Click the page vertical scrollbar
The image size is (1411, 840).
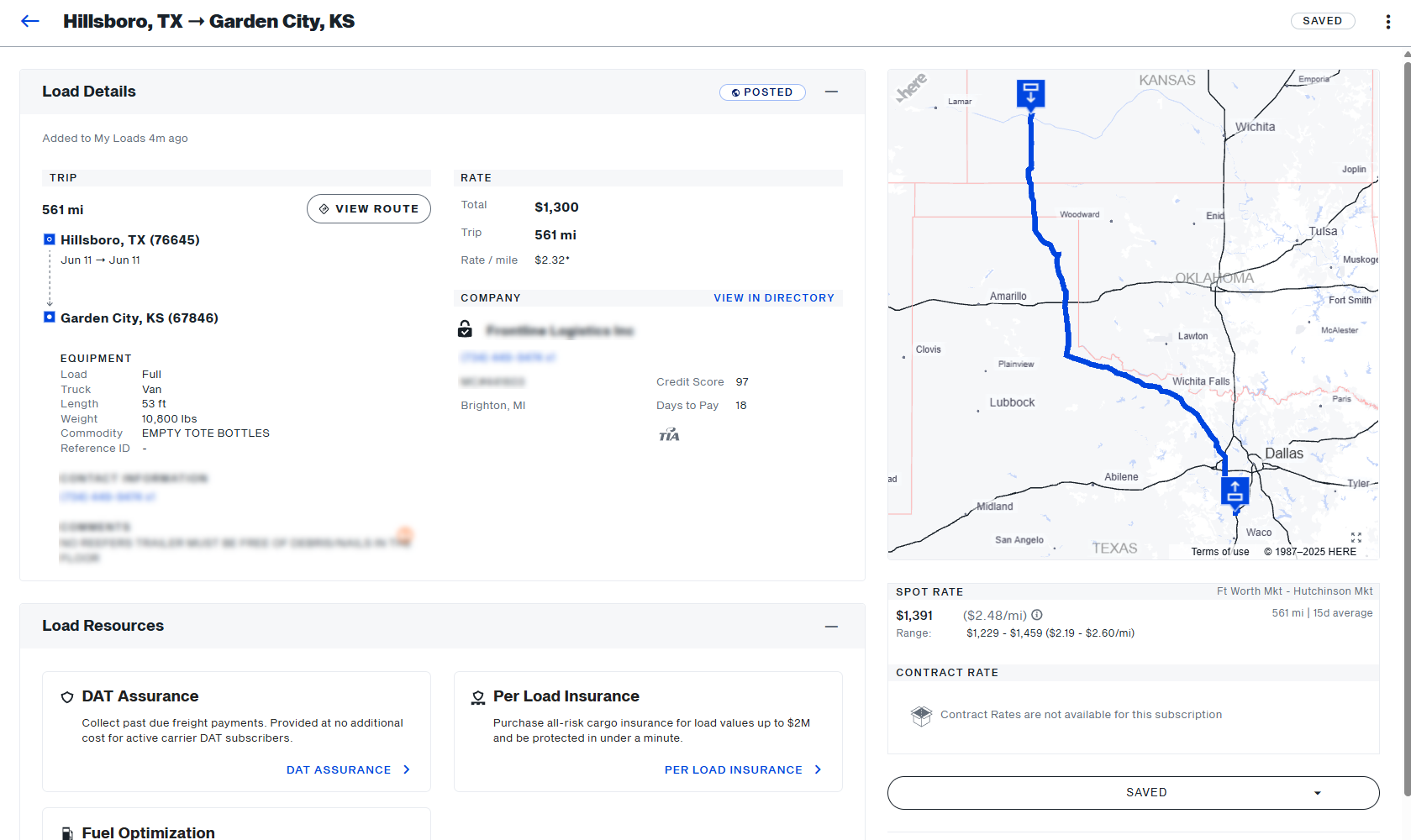coord(1406,420)
